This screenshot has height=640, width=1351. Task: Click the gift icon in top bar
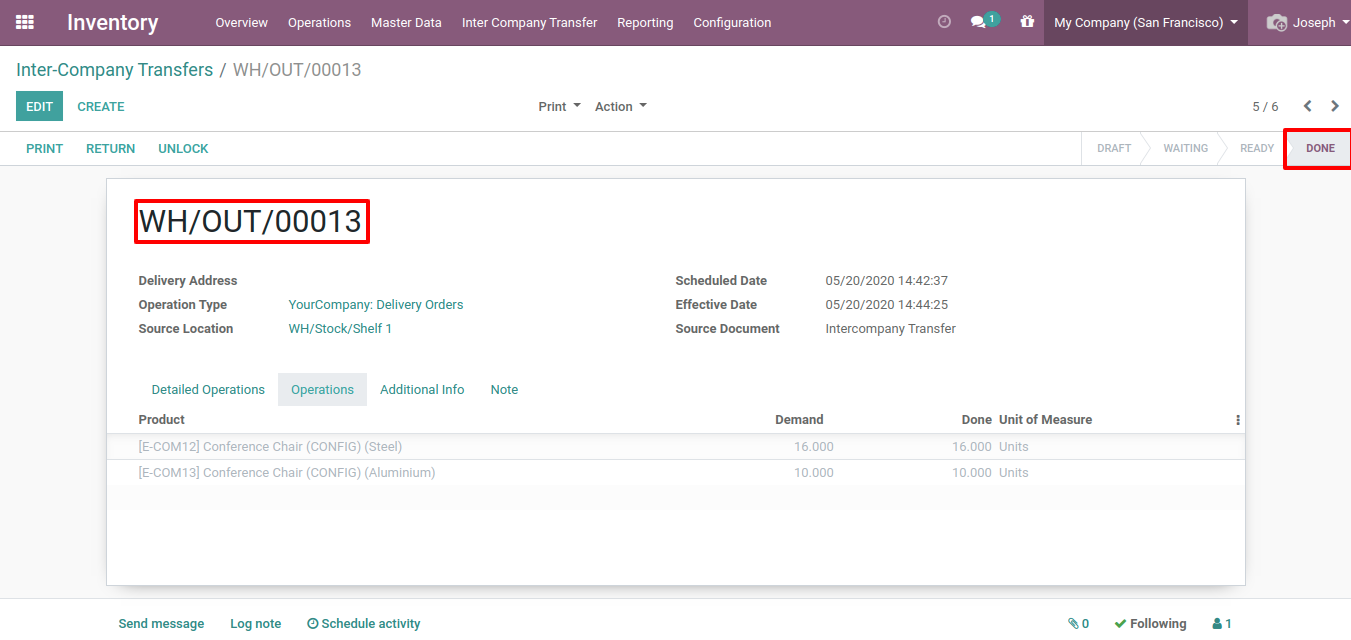pyautogui.click(x=1027, y=22)
